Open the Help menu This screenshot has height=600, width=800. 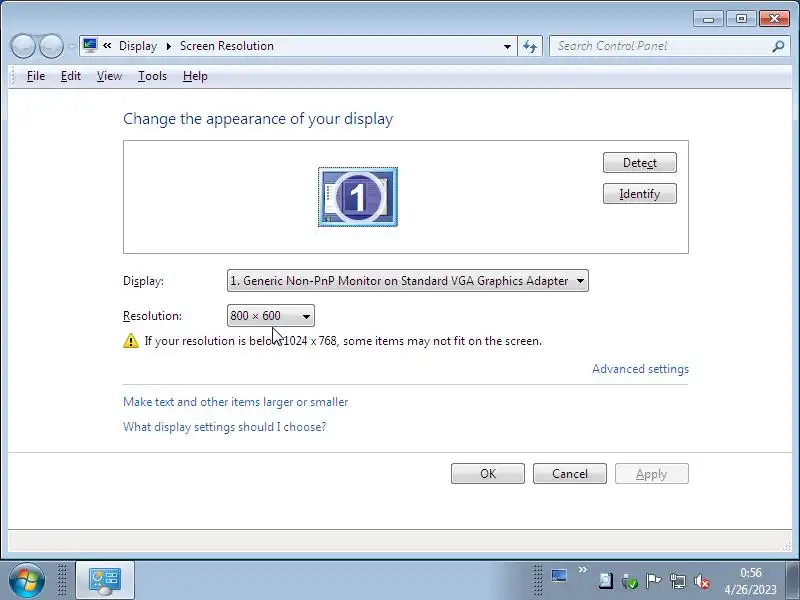pos(195,76)
